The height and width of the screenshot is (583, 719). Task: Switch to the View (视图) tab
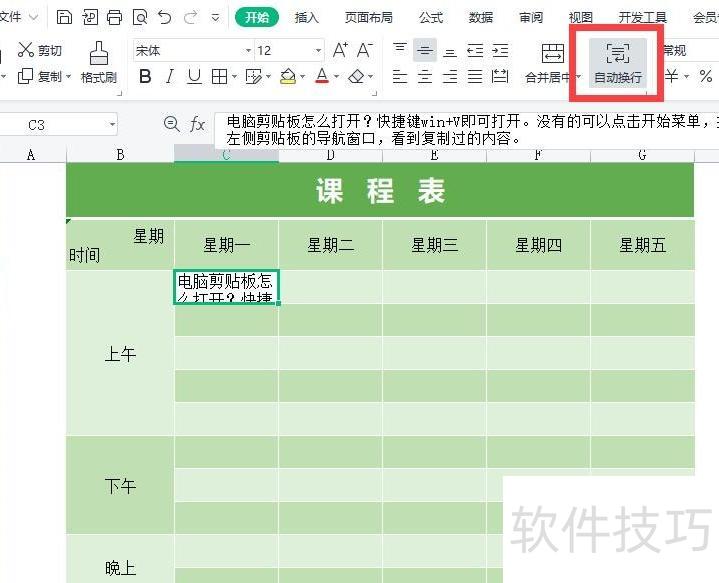(581, 17)
